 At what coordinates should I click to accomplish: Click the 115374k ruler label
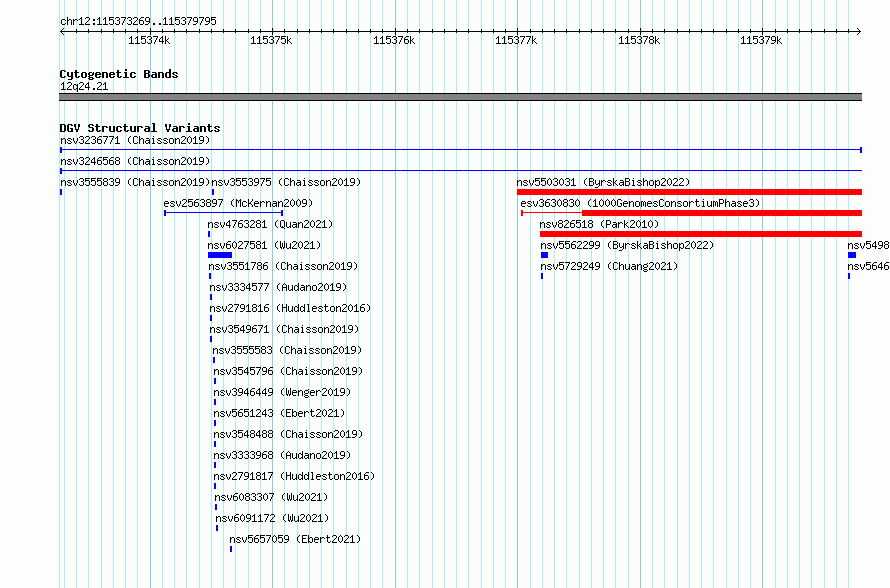click(x=149, y=40)
